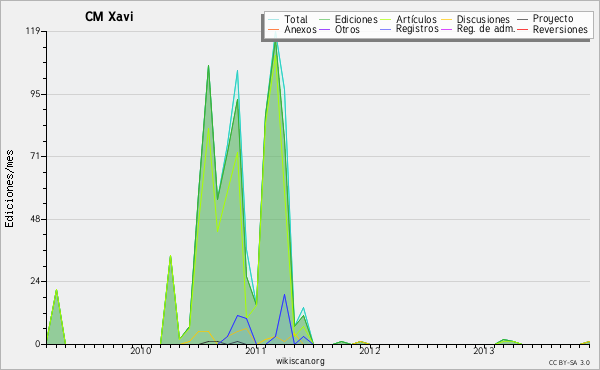
Task: Click the 2011 x-axis label
Action: click(255, 351)
